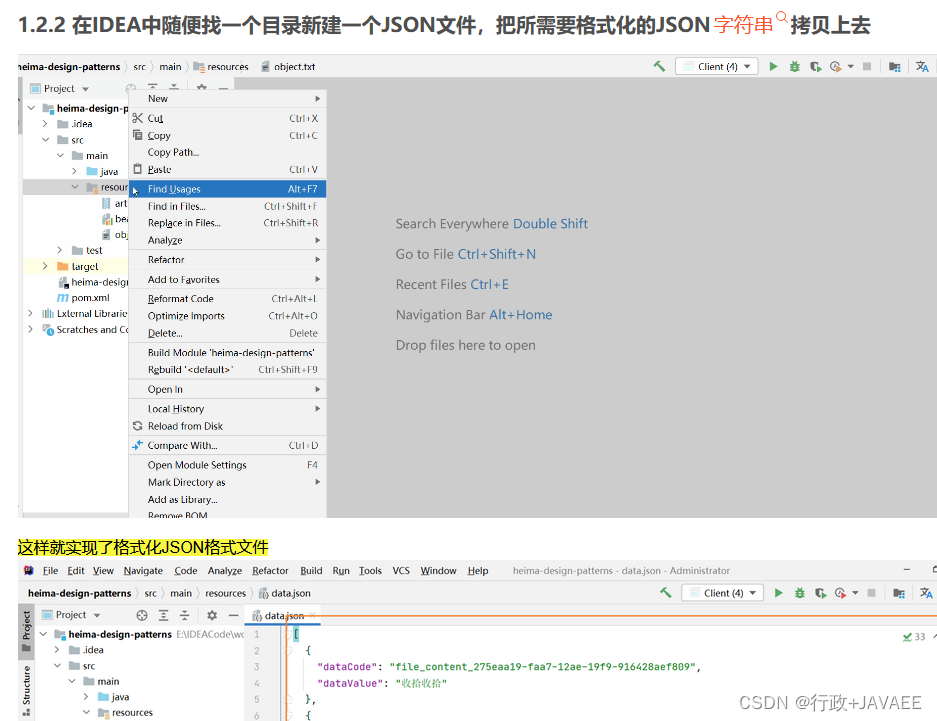Click Select Opened File target icon in lower panel
This screenshot has height=721, width=937.
tap(142, 615)
